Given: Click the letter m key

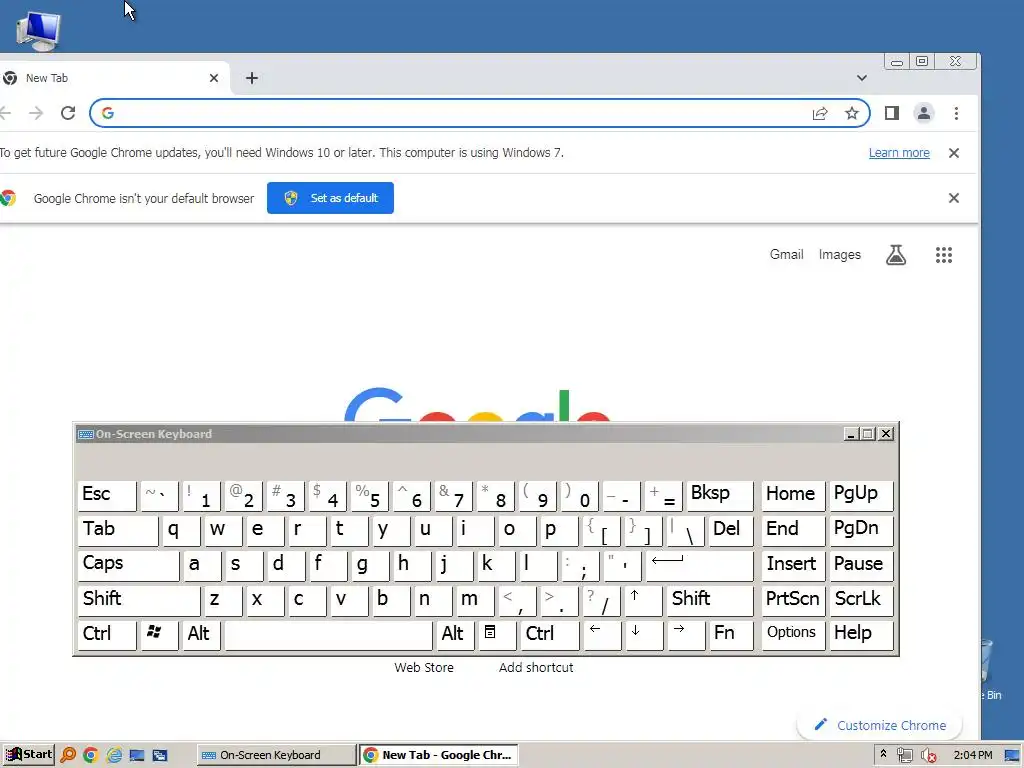Looking at the screenshot, I should tap(475, 601).
